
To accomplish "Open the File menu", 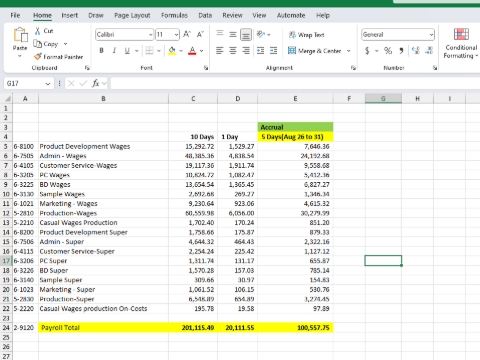I will (15, 15).
